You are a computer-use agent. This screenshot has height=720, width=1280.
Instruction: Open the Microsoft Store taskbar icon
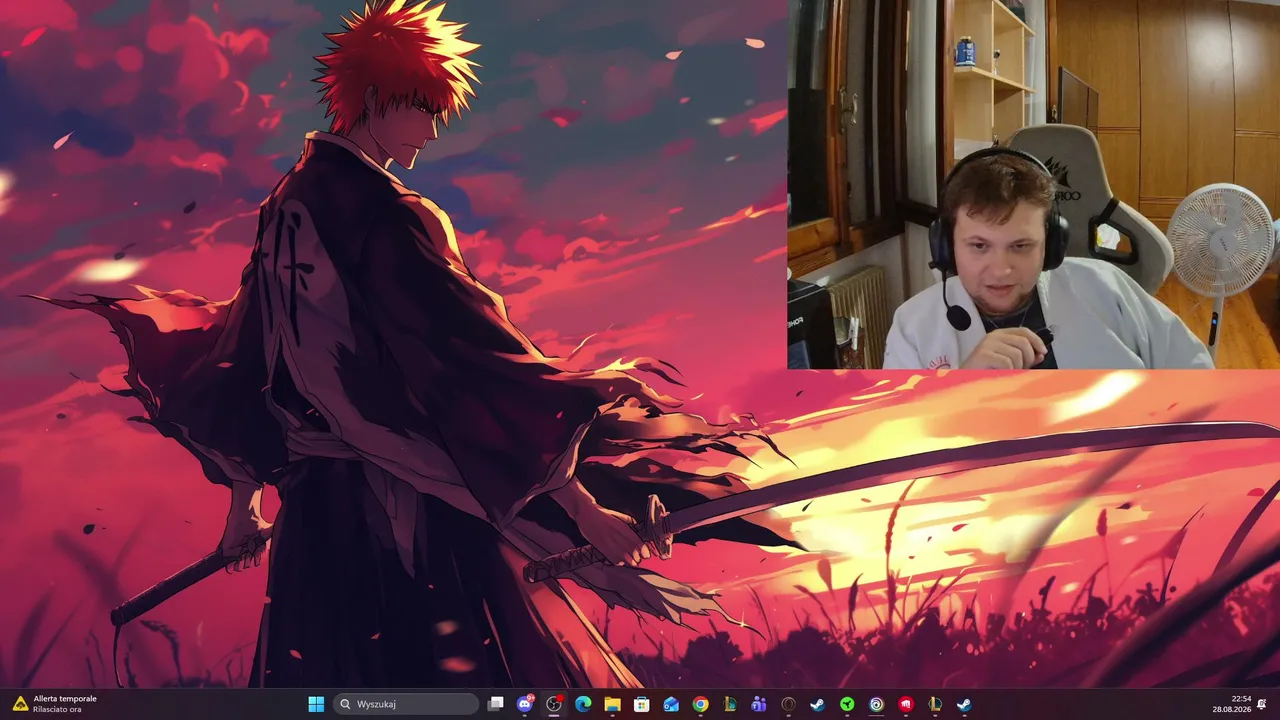(x=642, y=704)
